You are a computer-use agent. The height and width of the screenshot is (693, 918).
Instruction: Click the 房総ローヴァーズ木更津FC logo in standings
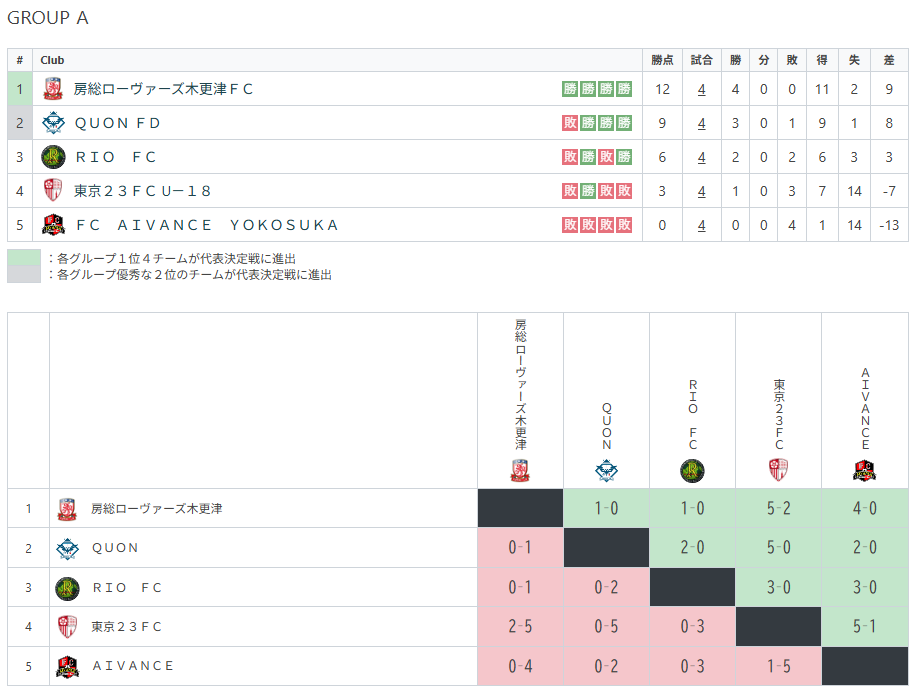53,89
